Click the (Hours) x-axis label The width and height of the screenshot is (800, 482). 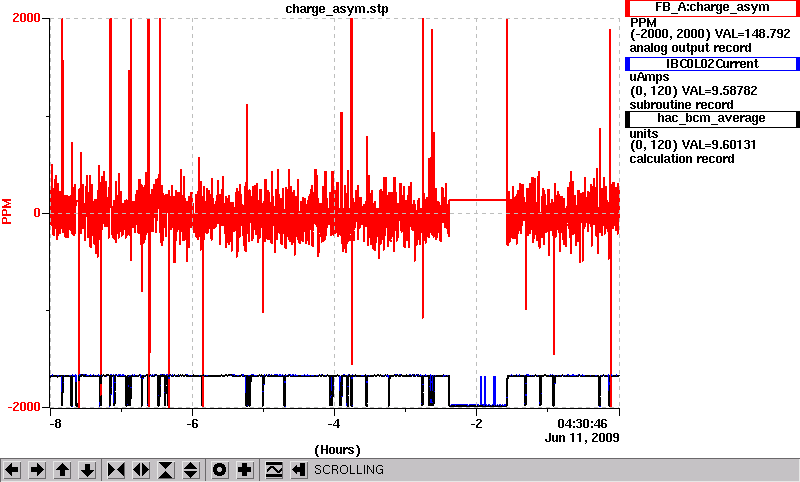click(337, 450)
